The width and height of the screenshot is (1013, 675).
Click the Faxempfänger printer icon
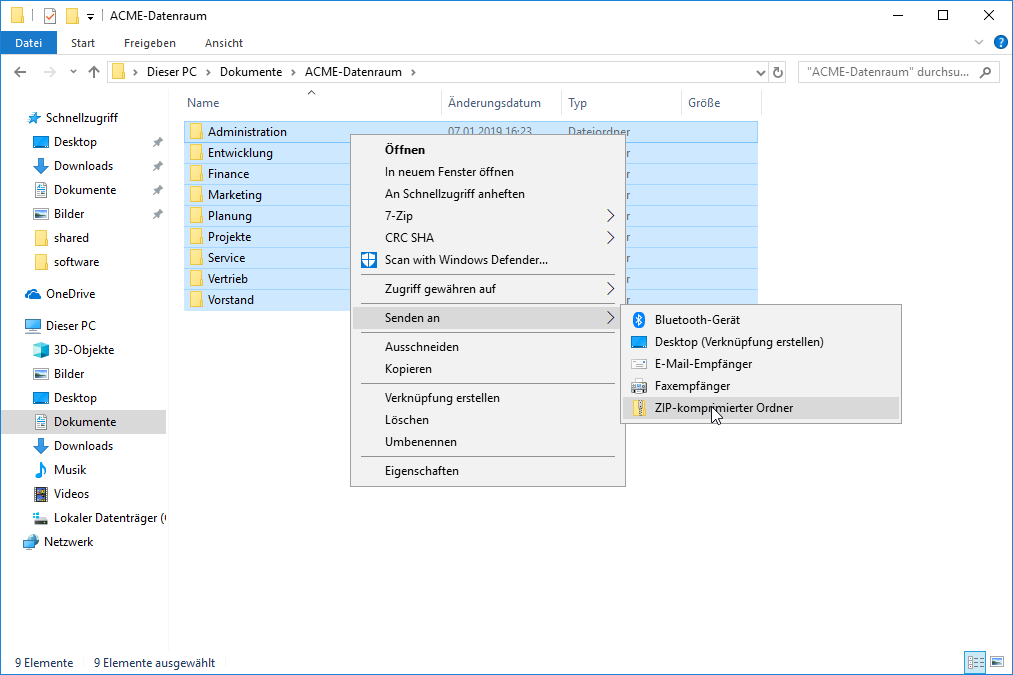(x=639, y=386)
